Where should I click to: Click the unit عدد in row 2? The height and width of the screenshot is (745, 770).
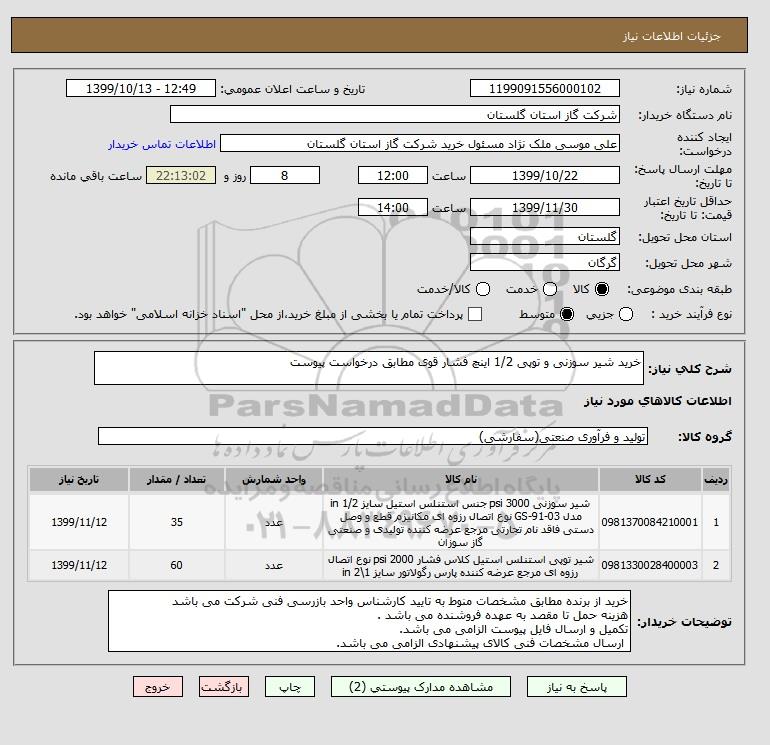[x=274, y=565]
